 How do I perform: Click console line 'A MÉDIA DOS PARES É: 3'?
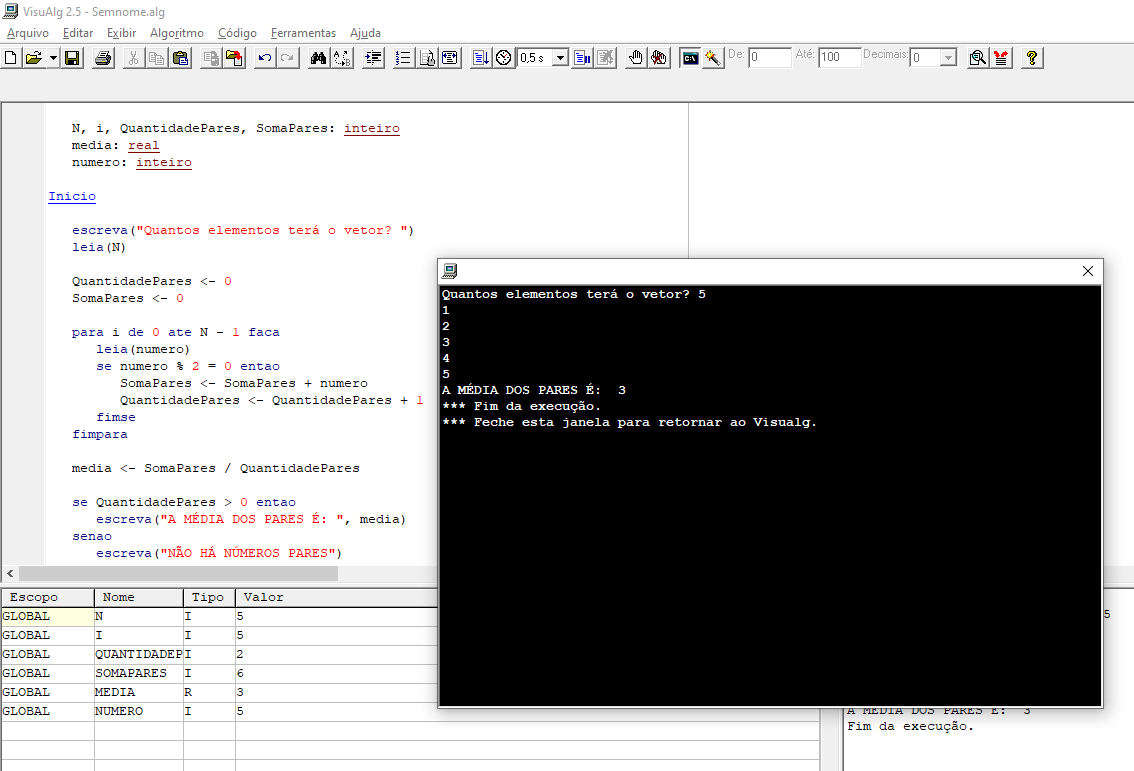(534, 391)
